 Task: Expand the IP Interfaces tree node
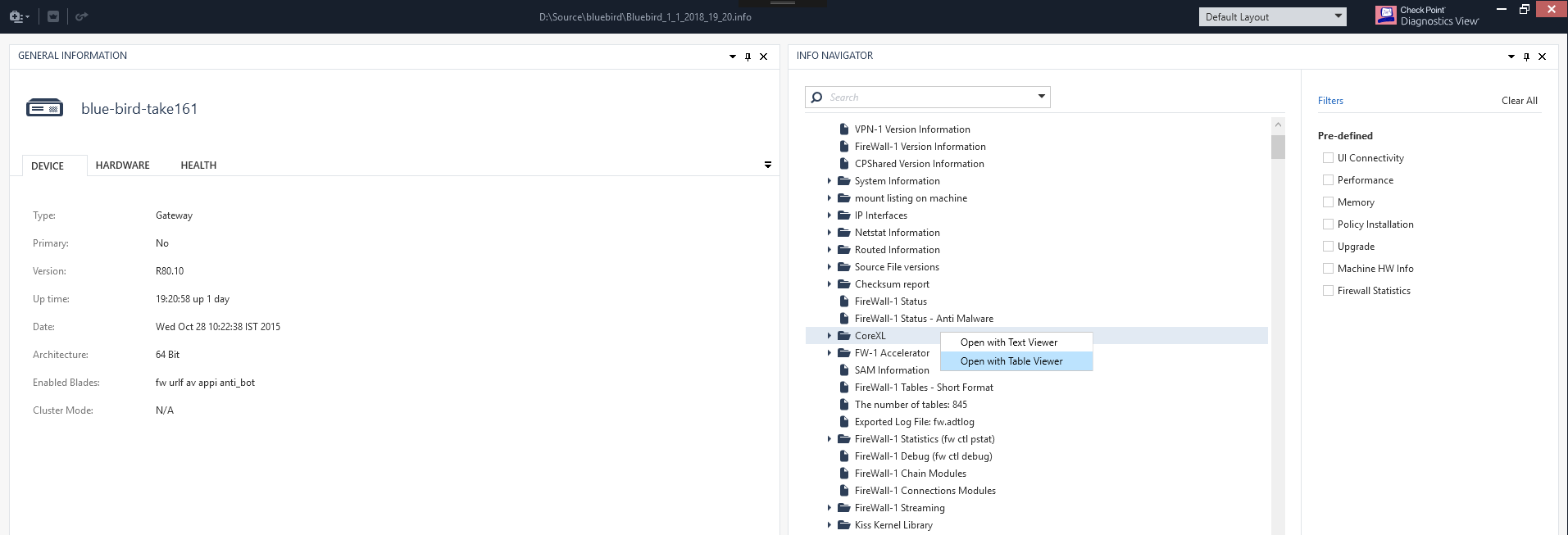pos(829,215)
